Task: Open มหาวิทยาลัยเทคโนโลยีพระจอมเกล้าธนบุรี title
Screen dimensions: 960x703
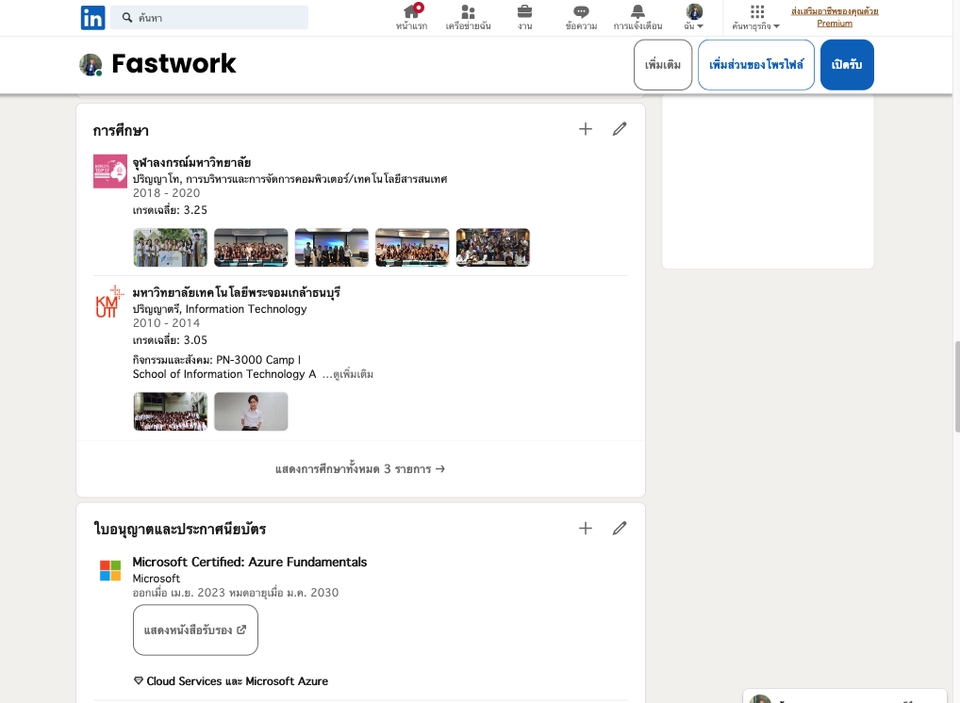Action: [x=236, y=293]
